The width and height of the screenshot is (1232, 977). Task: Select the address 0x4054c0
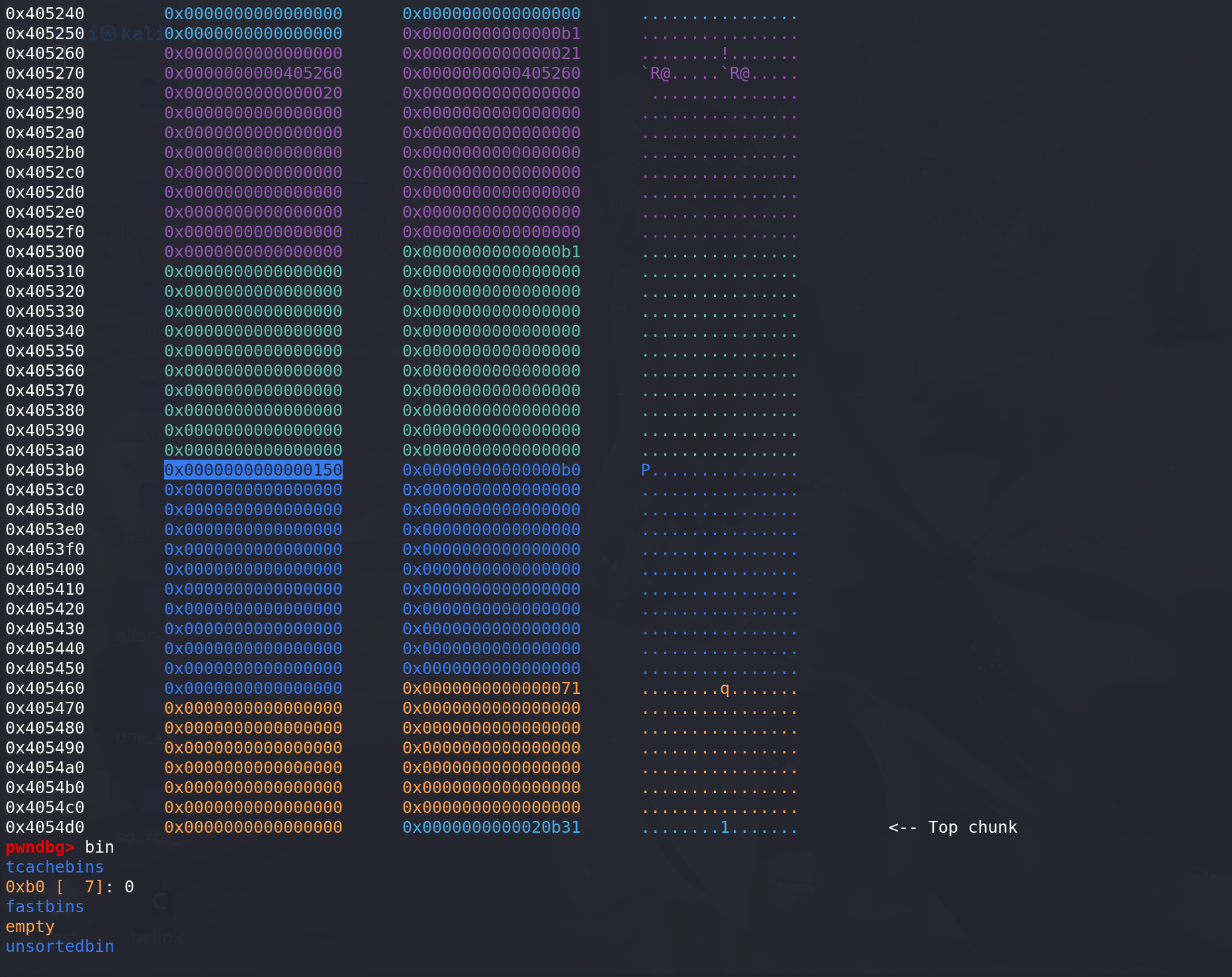(45, 807)
